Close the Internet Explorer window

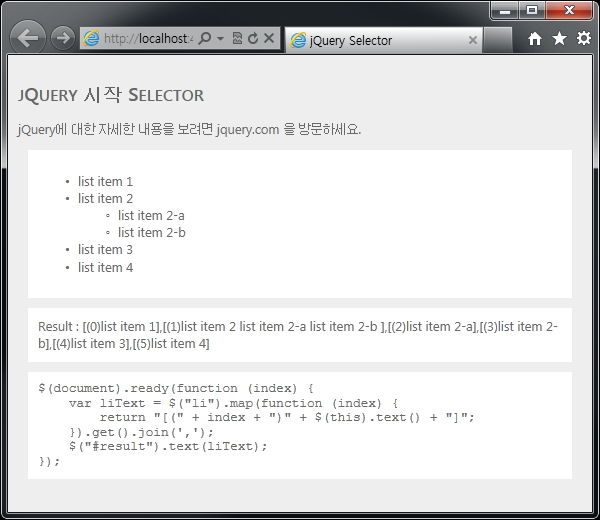[569, 10]
